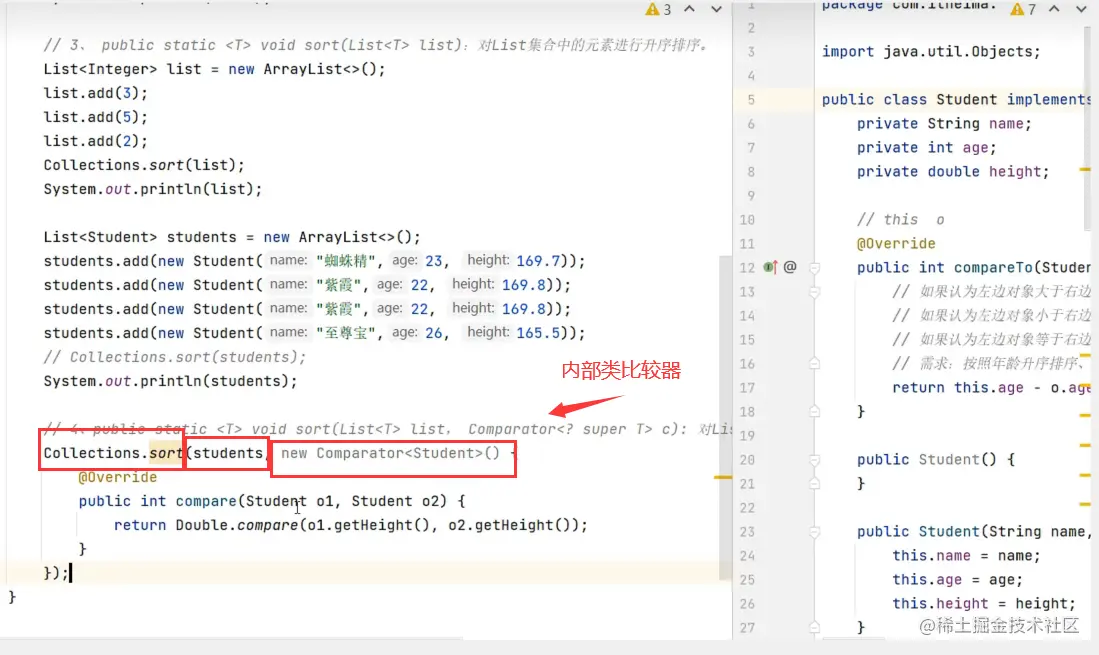Click 'this.name = name;' assignment
The height and width of the screenshot is (655, 1099).
966,556
